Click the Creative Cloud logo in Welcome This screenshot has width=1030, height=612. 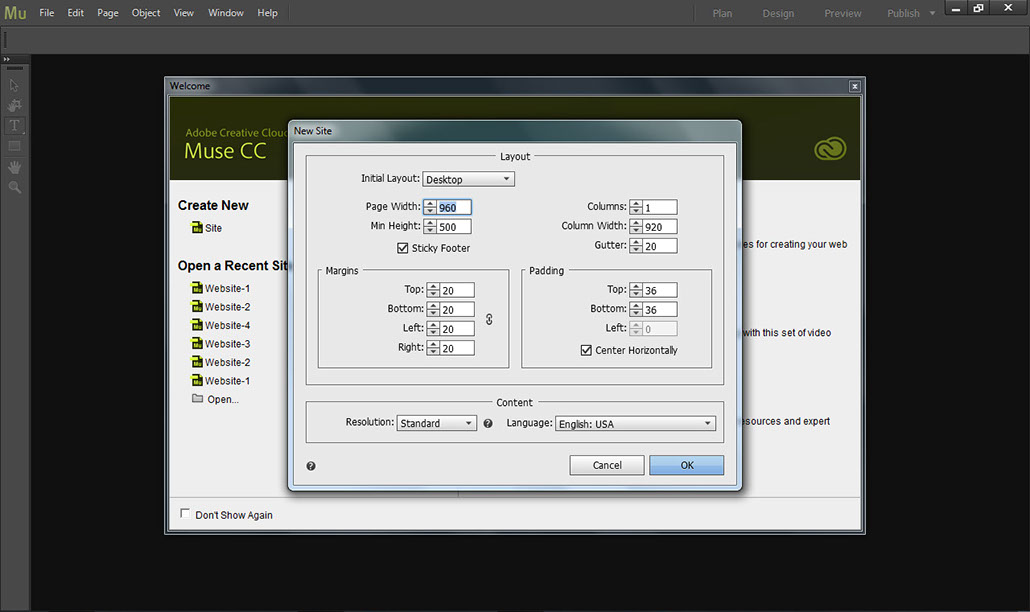tap(830, 148)
